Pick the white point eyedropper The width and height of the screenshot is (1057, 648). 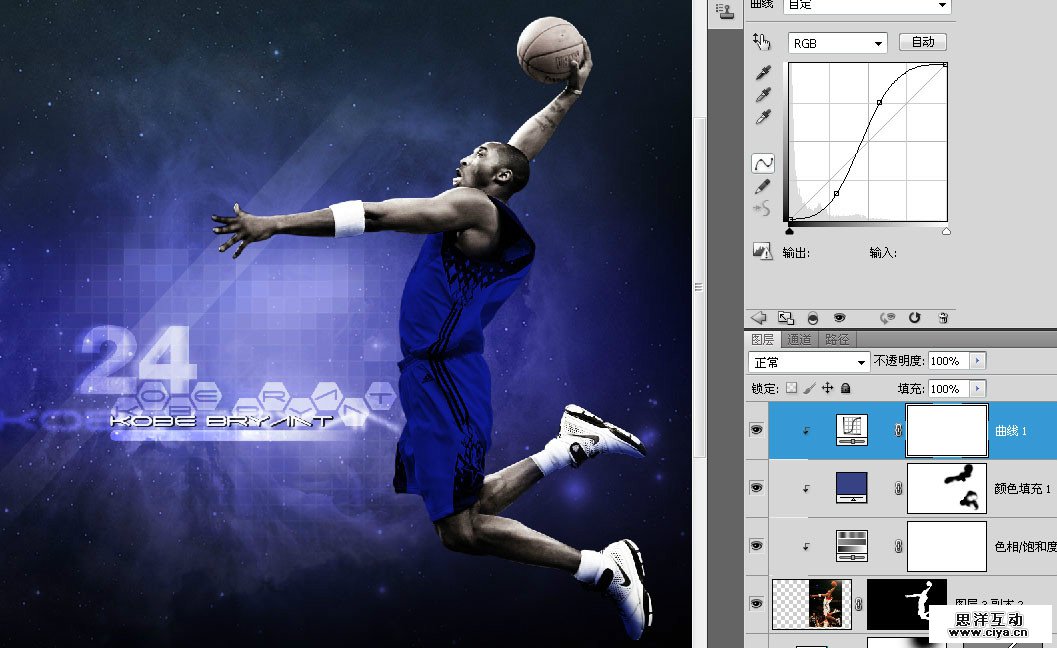point(763,117)
